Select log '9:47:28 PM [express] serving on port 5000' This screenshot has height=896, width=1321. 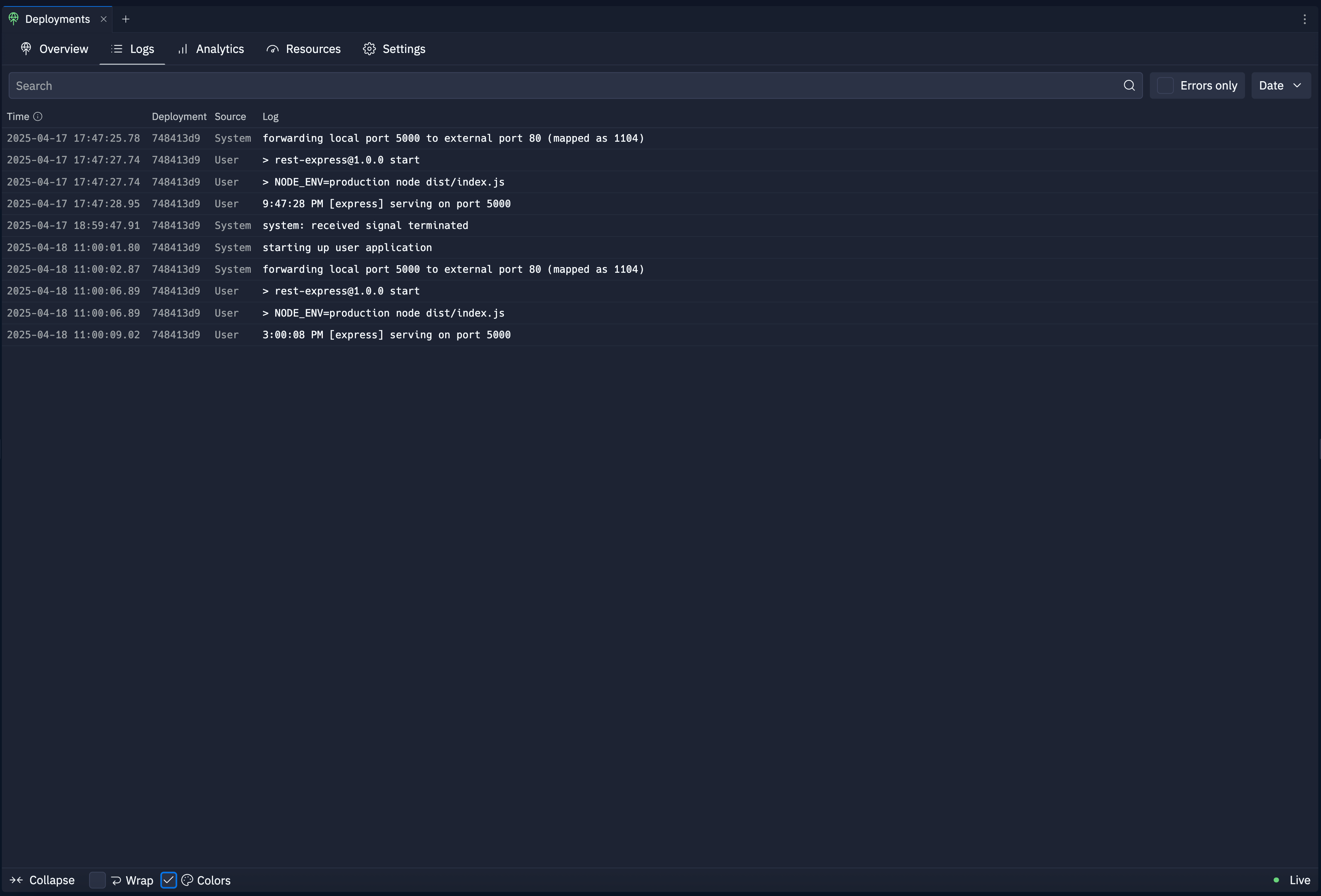[386, 204]
